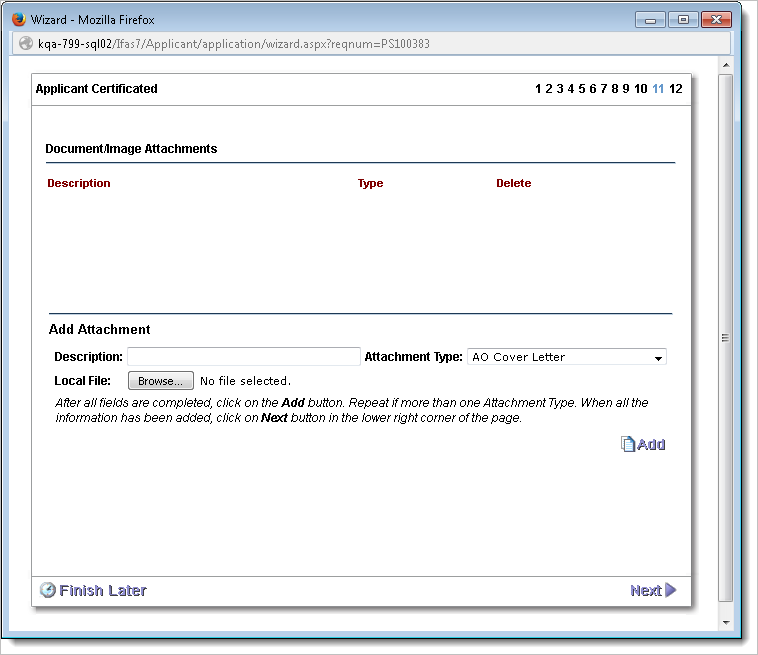Image resolution: width=758 pixels, height=655 pixels.
Task: Minimize the Wizard window
Action: [x=650, y=20]
